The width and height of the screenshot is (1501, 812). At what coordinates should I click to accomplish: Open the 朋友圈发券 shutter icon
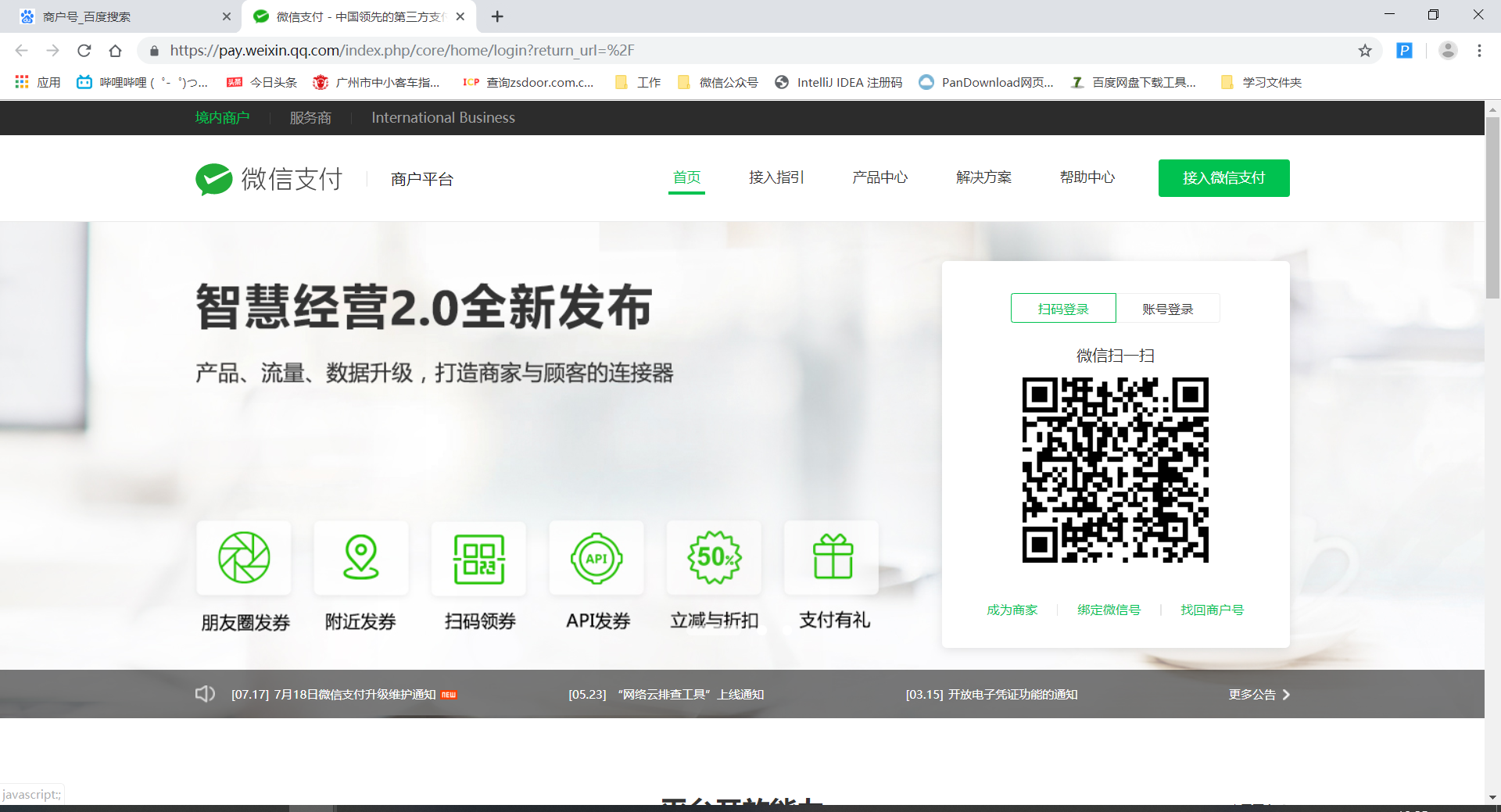(x=244, y=558)
